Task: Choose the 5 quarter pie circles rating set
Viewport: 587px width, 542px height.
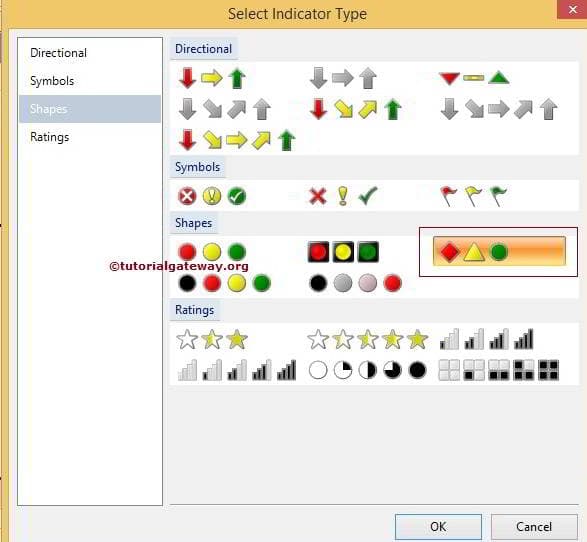Action: click(368, 370)
